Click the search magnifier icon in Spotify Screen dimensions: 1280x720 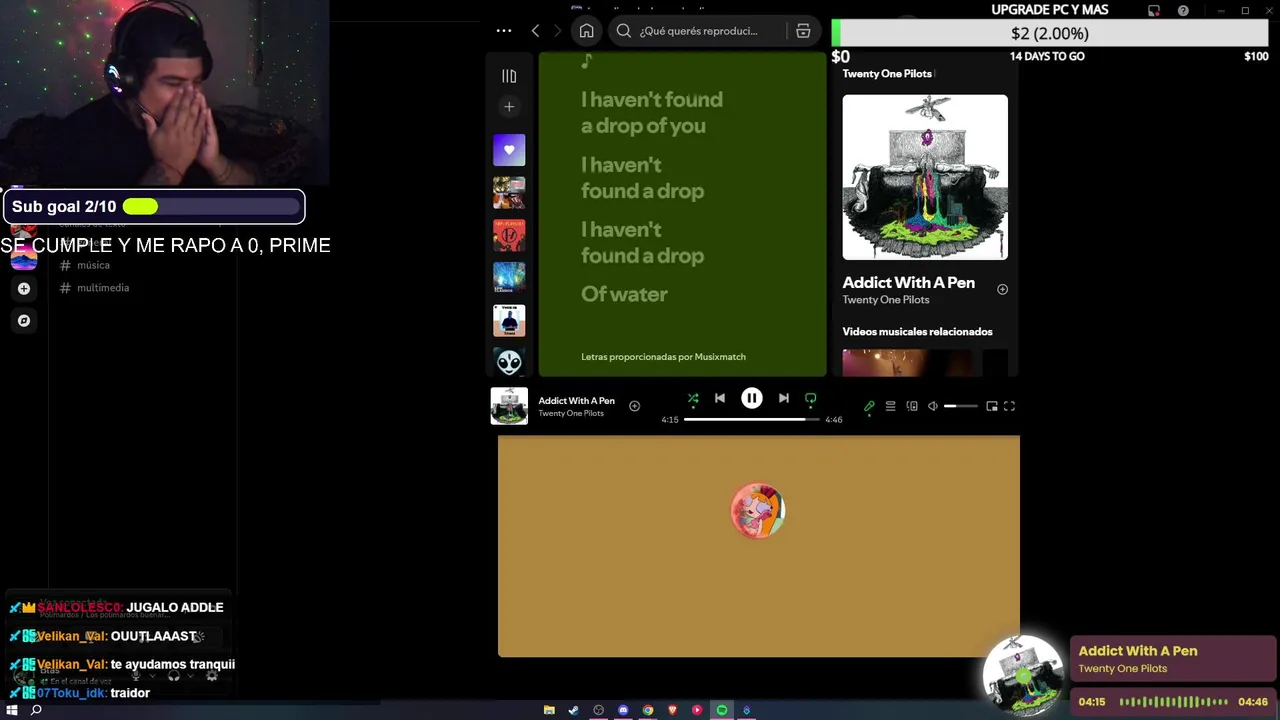point(624,31)
